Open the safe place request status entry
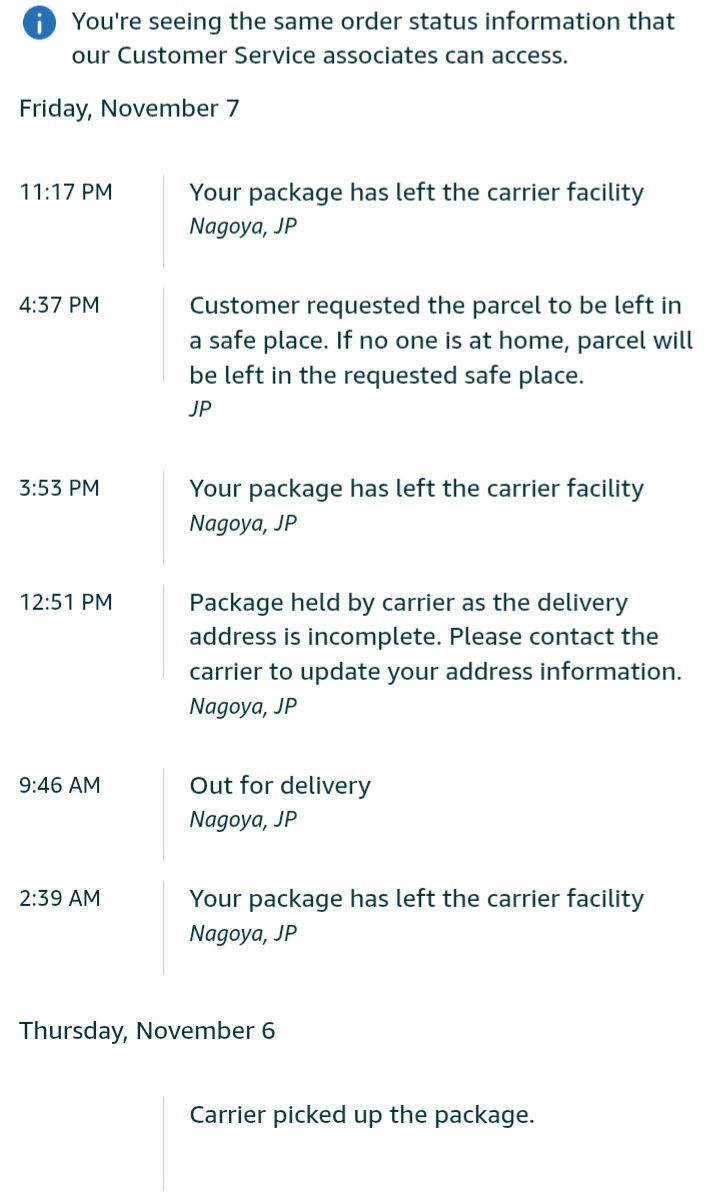 pyautogui.click(x=440, y=340)
